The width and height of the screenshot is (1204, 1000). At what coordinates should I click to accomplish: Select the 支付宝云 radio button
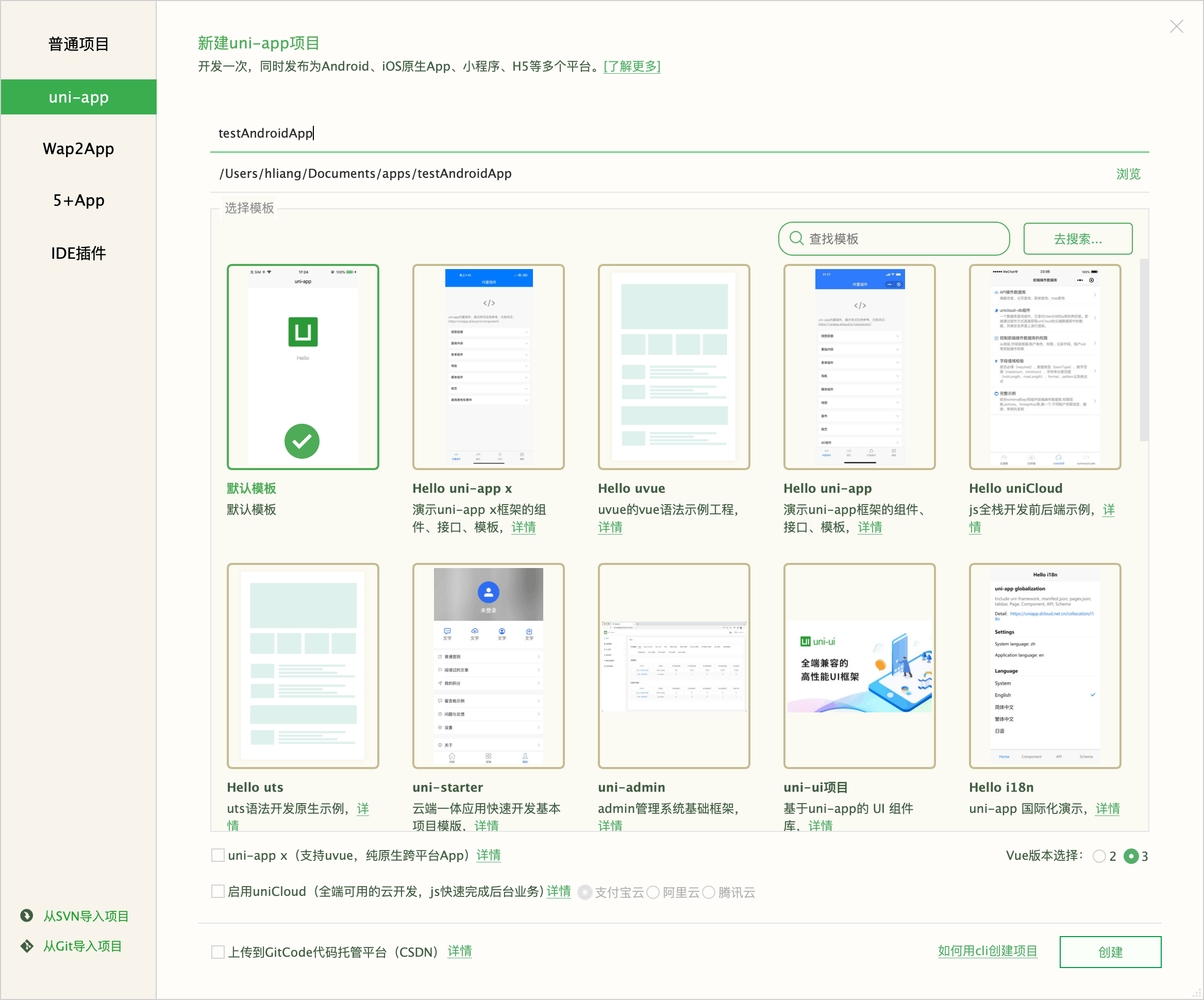[584, 892]
